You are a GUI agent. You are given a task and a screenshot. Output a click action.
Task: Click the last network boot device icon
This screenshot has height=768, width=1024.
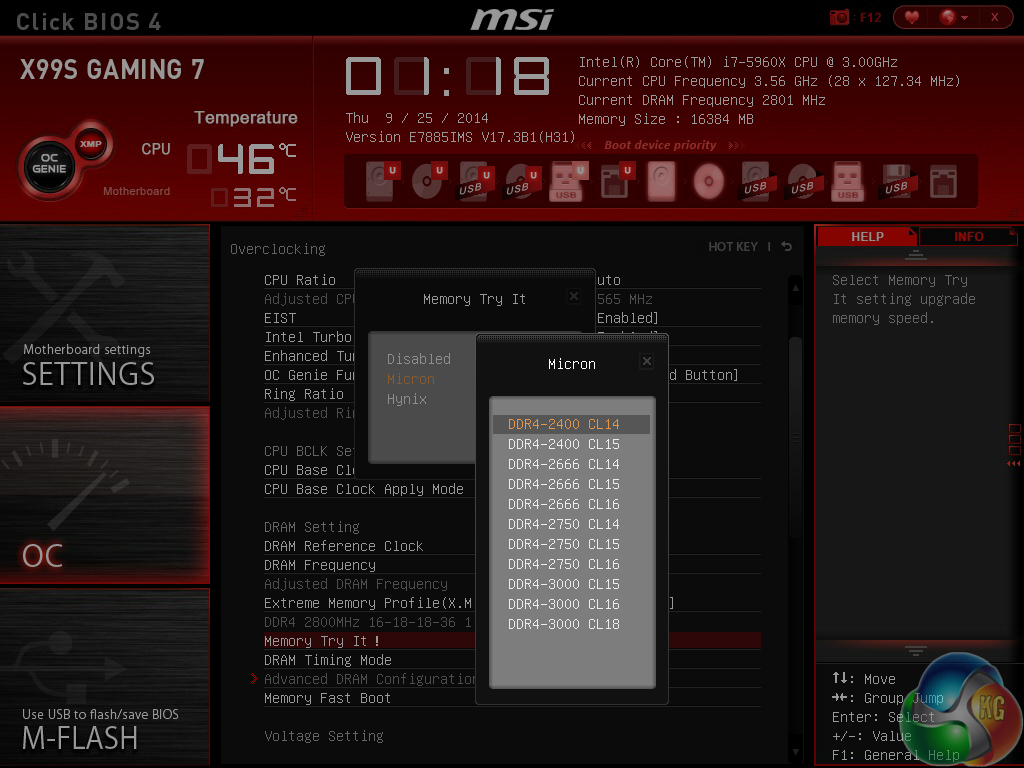click(943, 180)
